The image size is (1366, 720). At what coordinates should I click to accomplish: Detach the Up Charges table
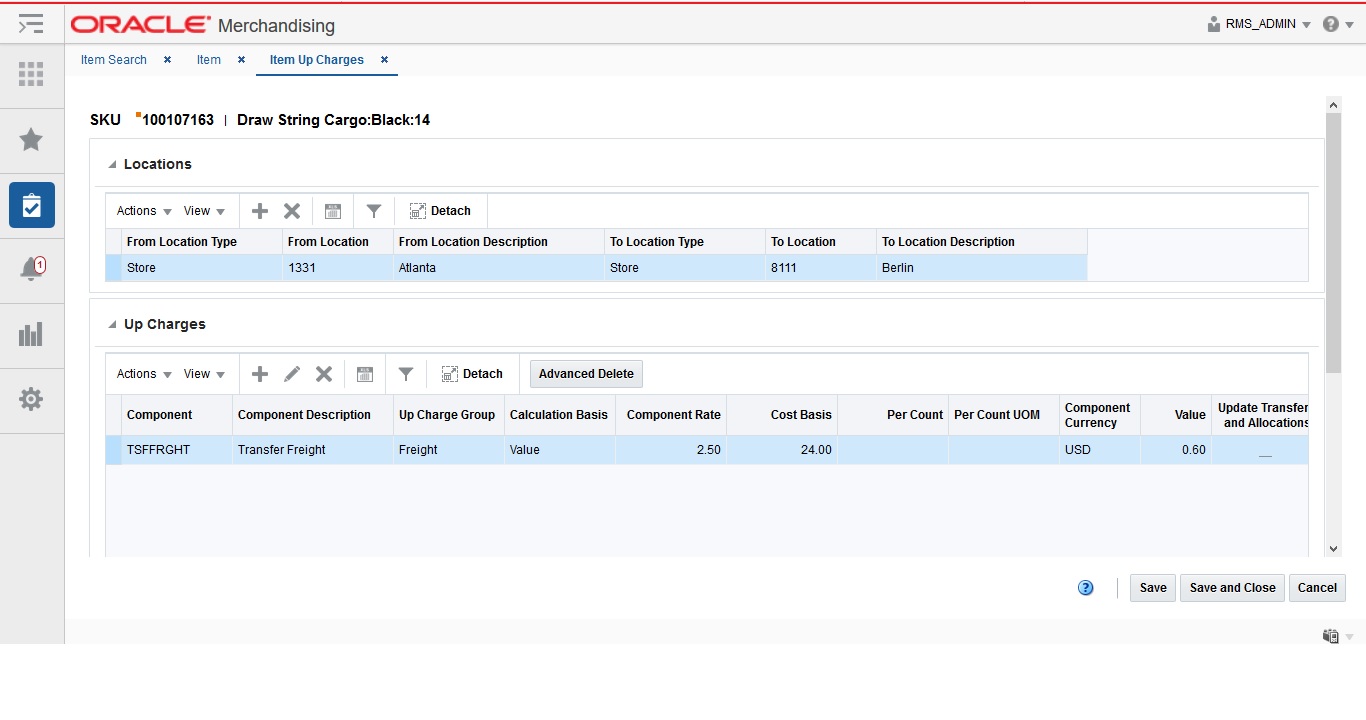coord(473,374)
